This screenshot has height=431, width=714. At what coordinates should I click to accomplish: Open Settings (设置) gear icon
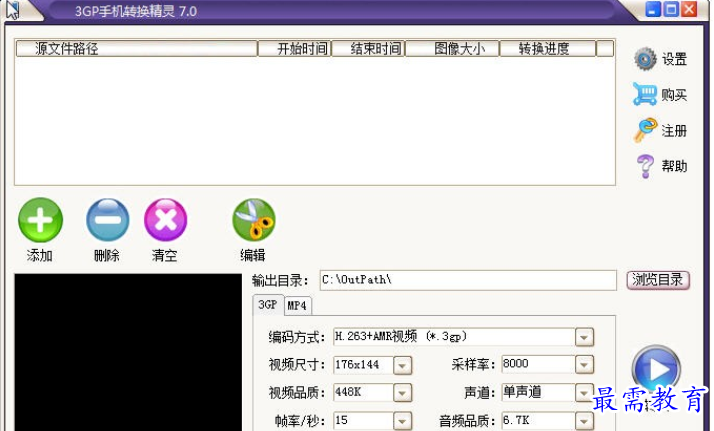[x=645, y=59]
